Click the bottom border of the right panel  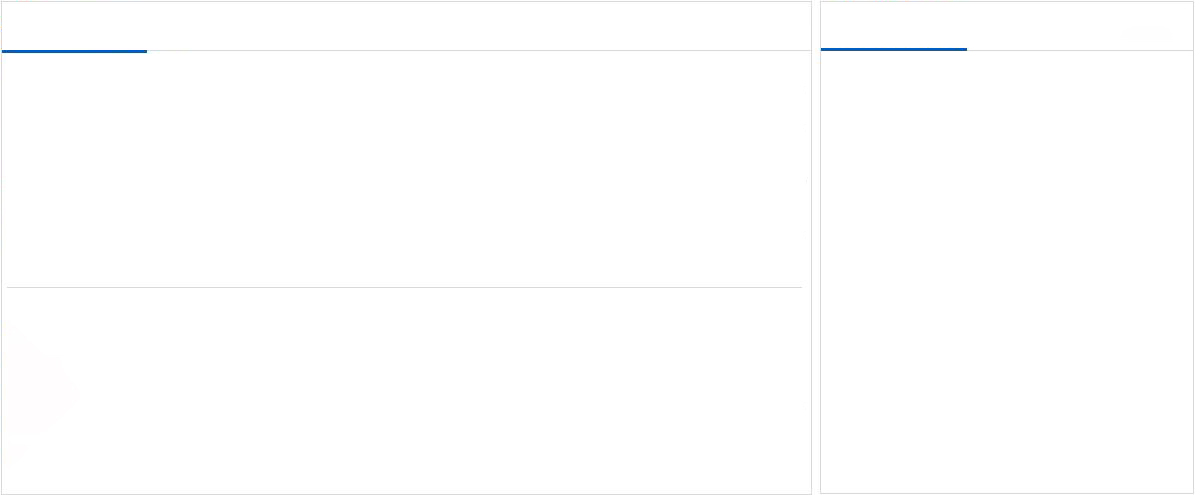click(1006, 492)
